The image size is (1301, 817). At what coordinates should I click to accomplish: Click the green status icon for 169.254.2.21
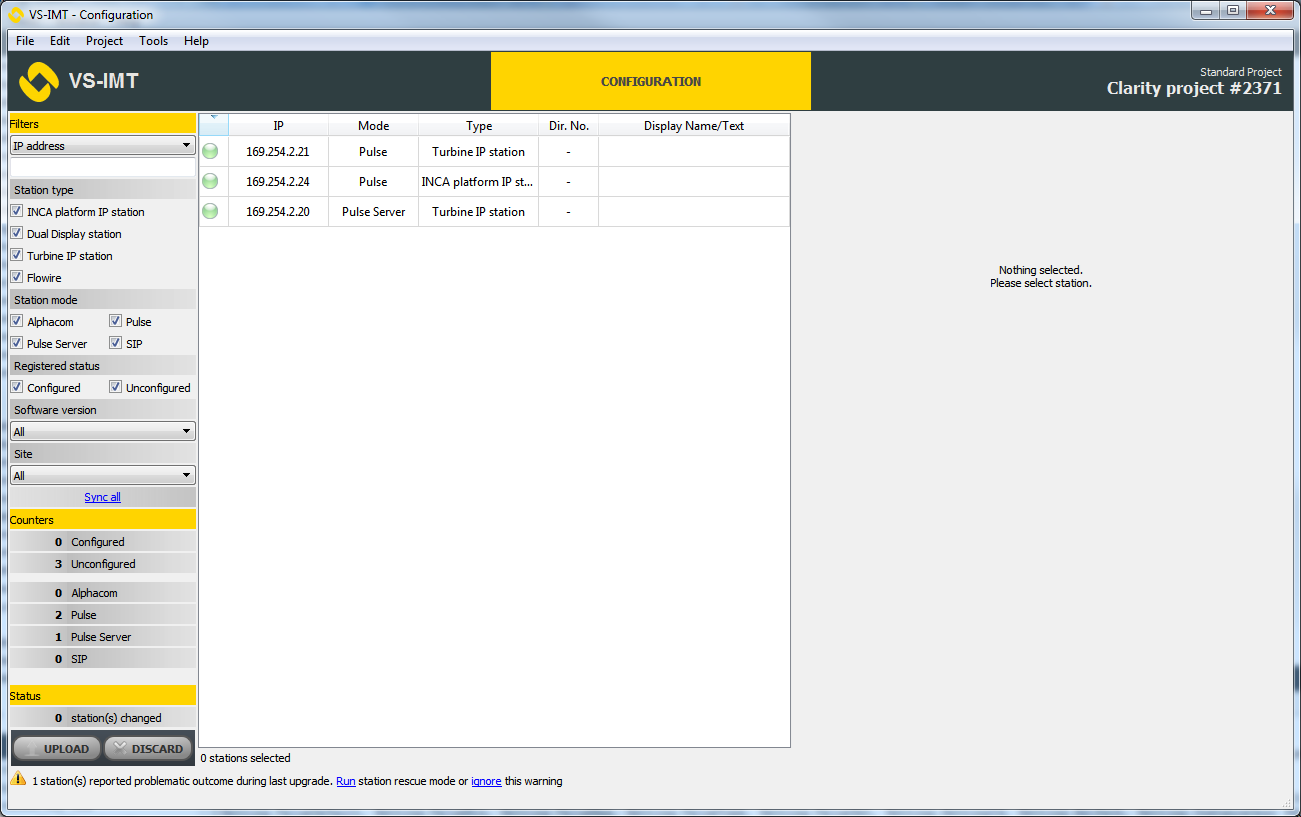click(210, 152)
